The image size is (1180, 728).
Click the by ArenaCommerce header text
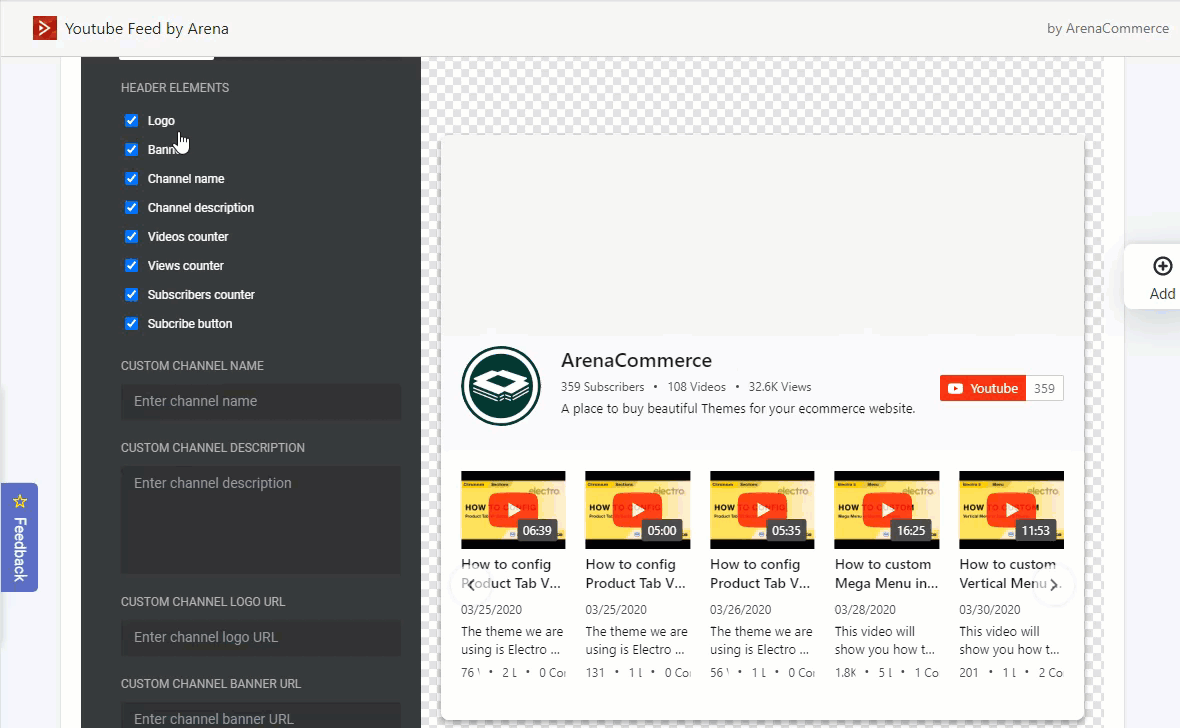[1108, 29]
